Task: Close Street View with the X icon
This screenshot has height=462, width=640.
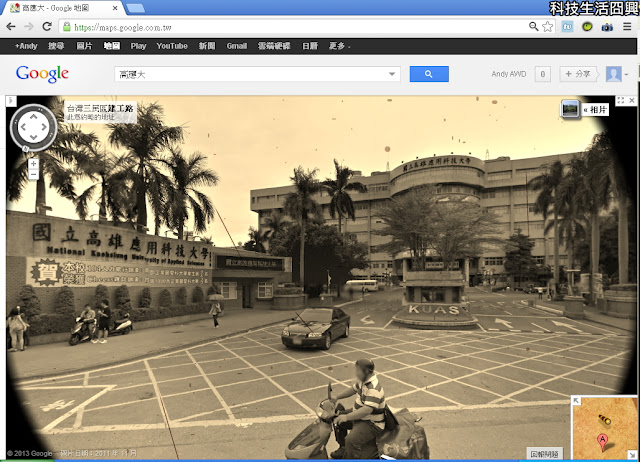Action: [x=632, y=100]
